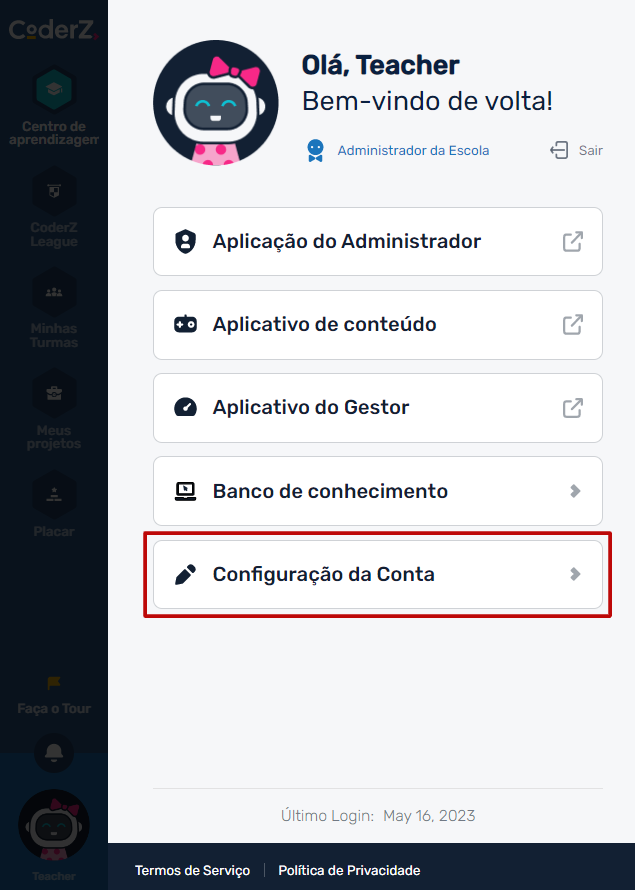Open the Política de Privacidade link
The image size is (635, 890).
(x=349, y=870)
